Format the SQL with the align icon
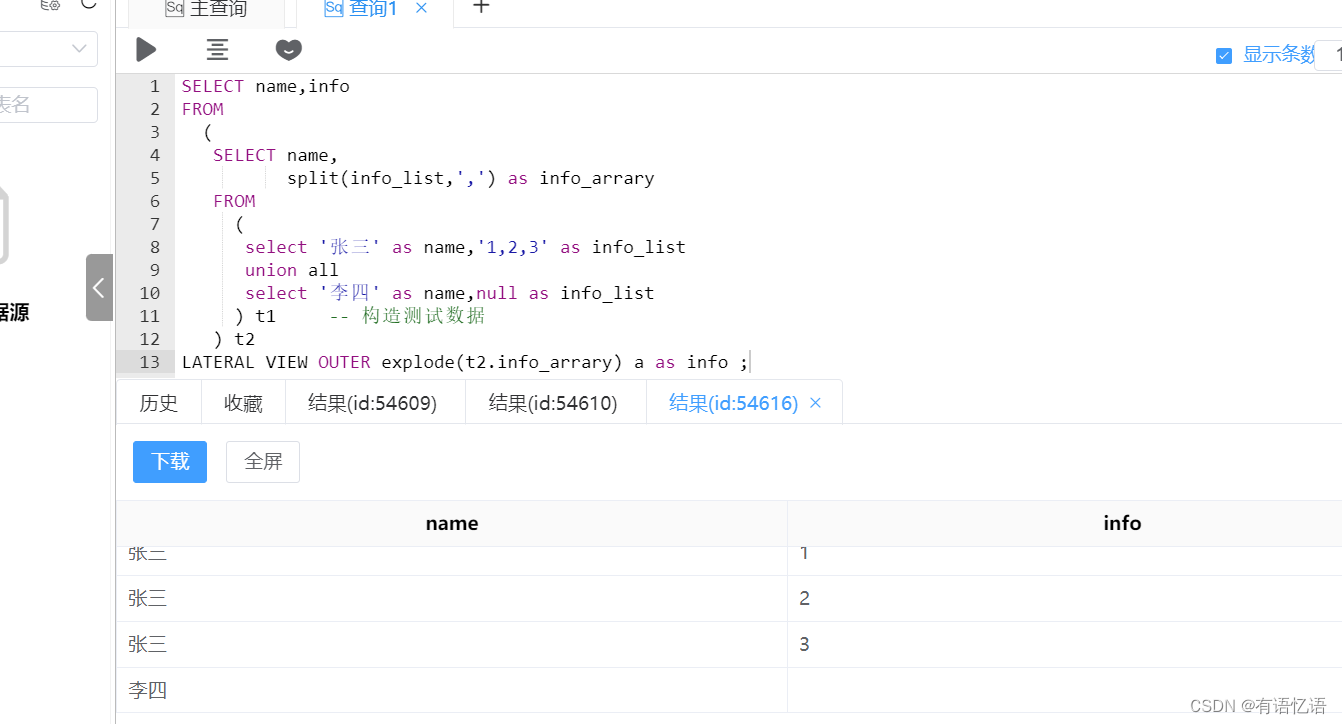Viewport: 1342px width, 724px height. click(217, 49)
